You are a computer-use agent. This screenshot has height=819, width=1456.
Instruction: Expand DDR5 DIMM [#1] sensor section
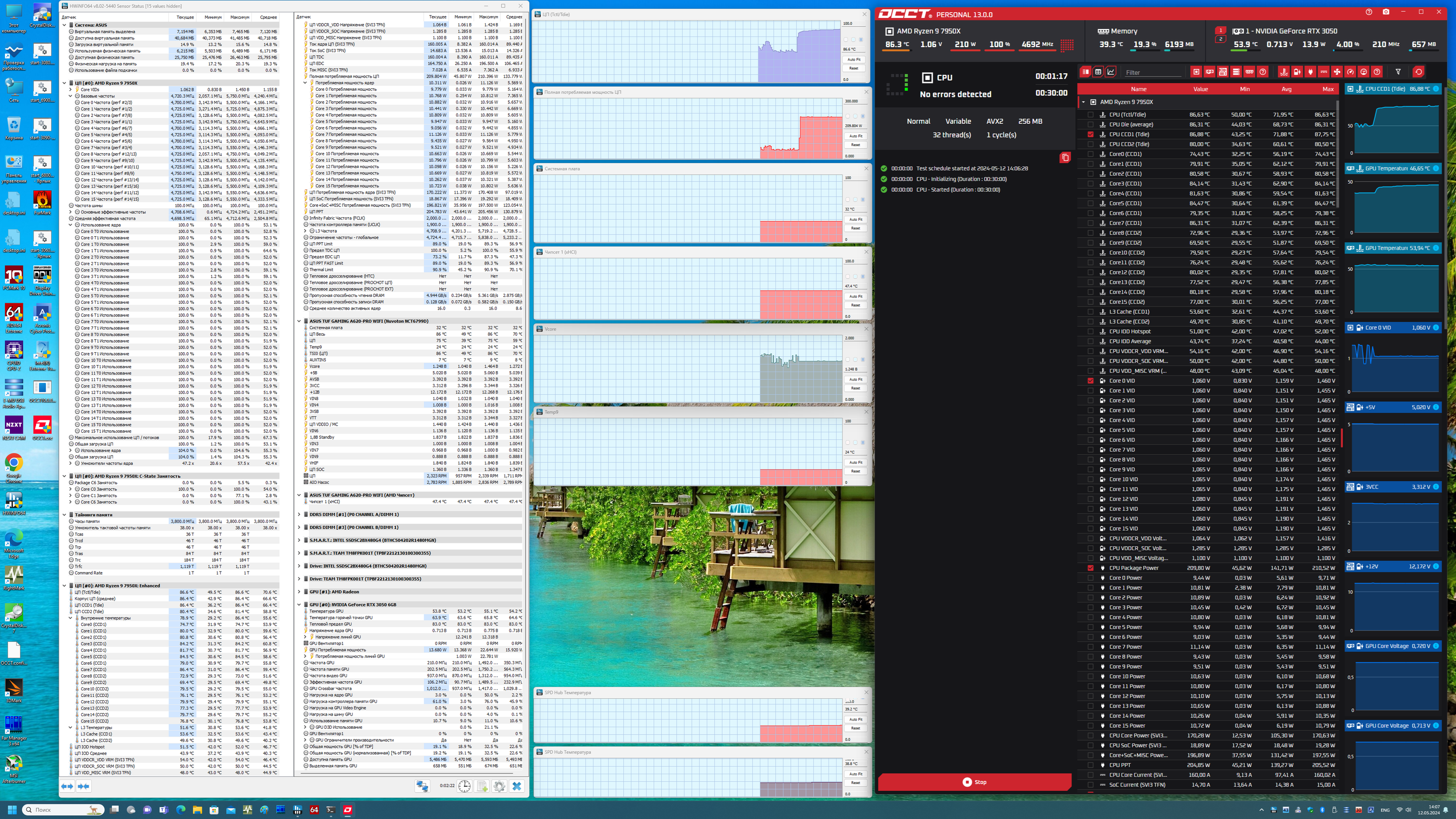point(299,514)
